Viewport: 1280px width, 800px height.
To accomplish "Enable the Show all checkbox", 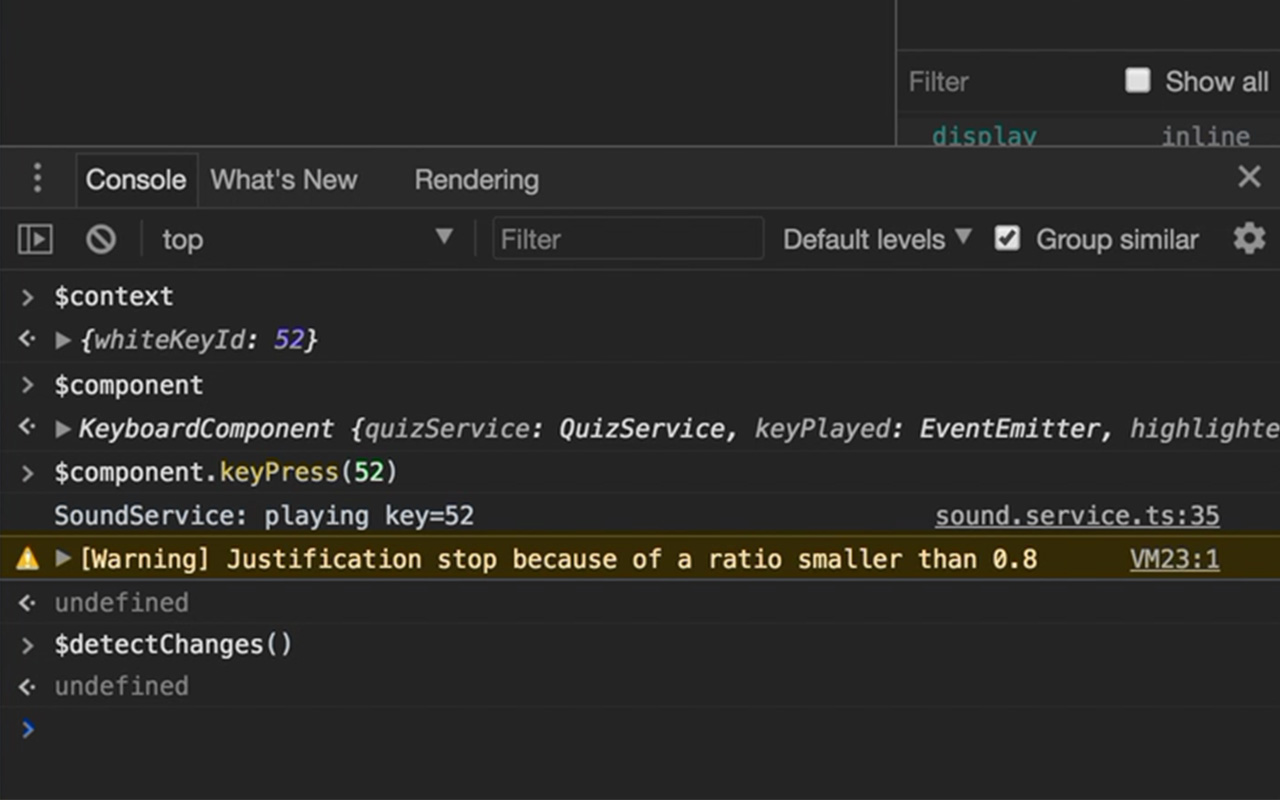I will point(1137,80).
